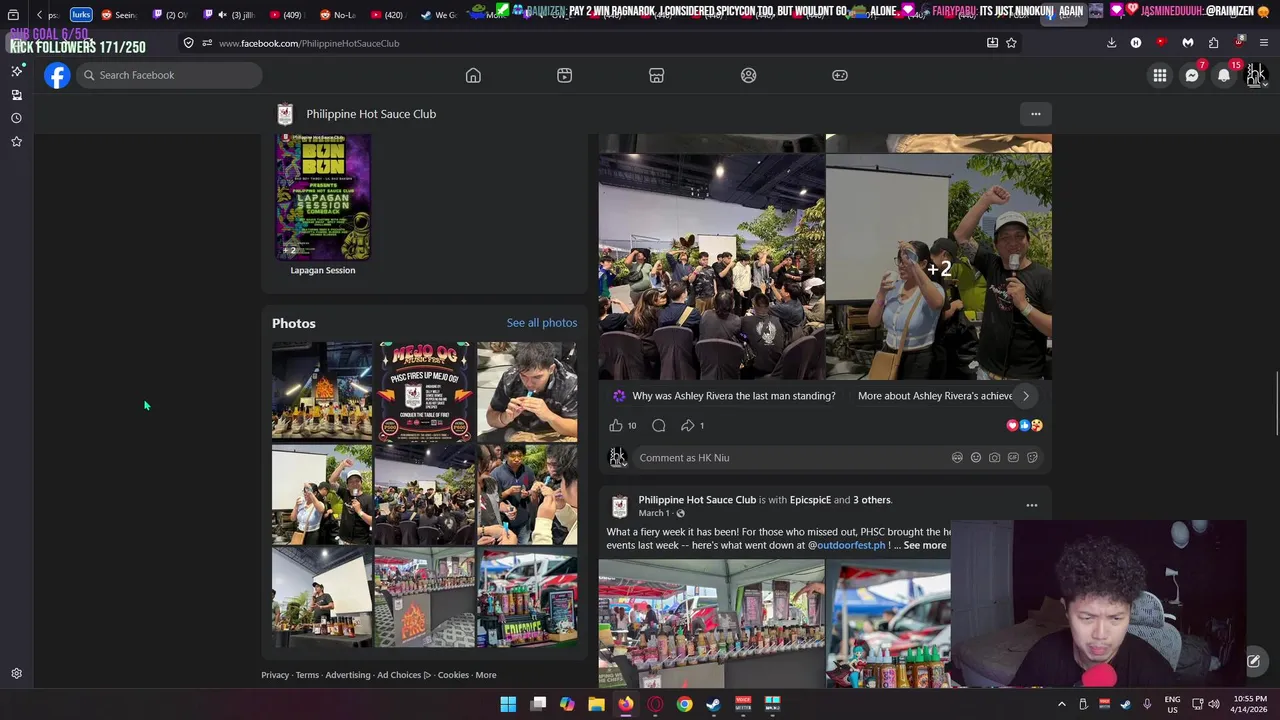Click the browser address bar URL

[309, 43]
